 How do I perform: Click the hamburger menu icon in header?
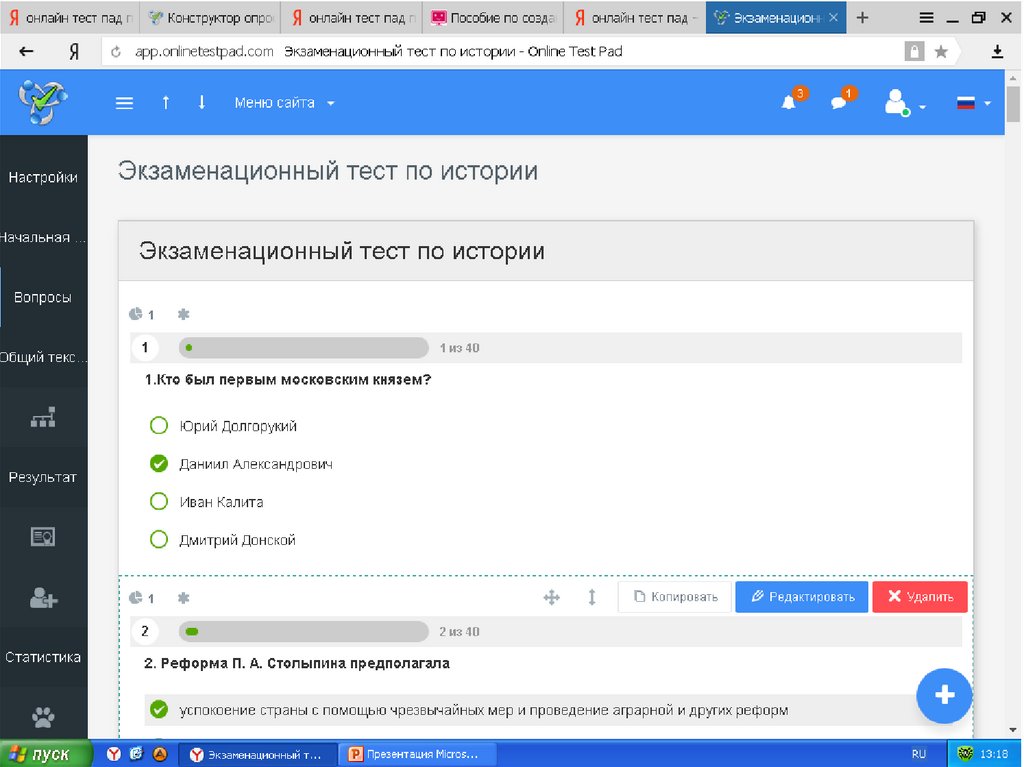pos(124,103)
